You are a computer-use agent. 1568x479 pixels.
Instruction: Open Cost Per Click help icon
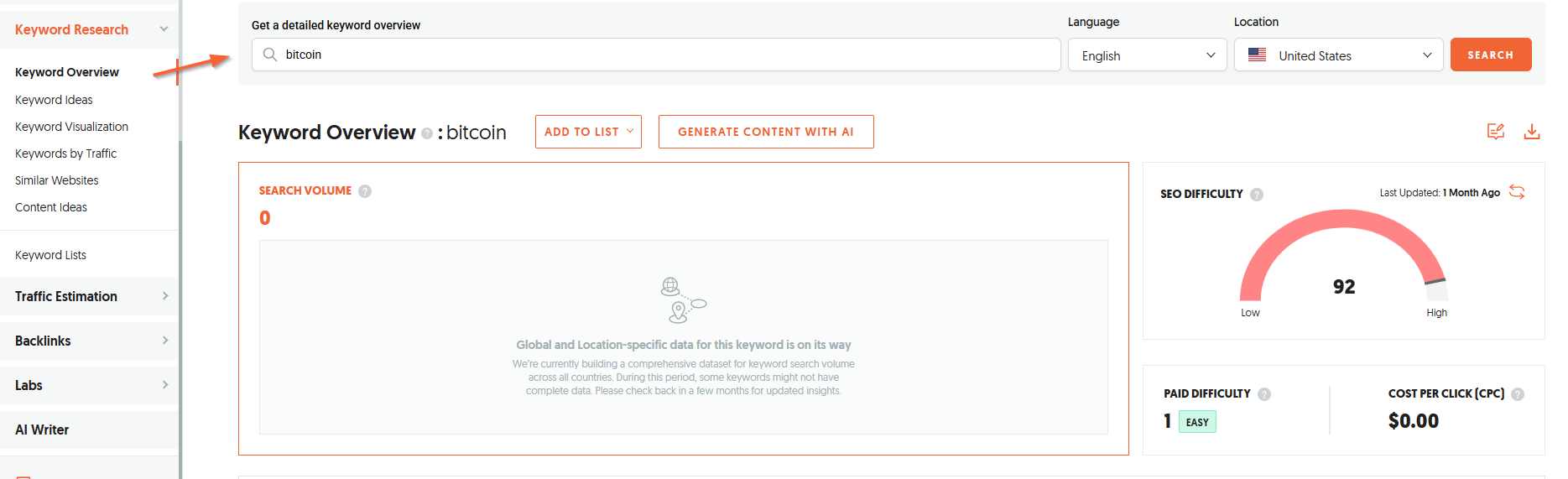click(x=1518, y=394)
